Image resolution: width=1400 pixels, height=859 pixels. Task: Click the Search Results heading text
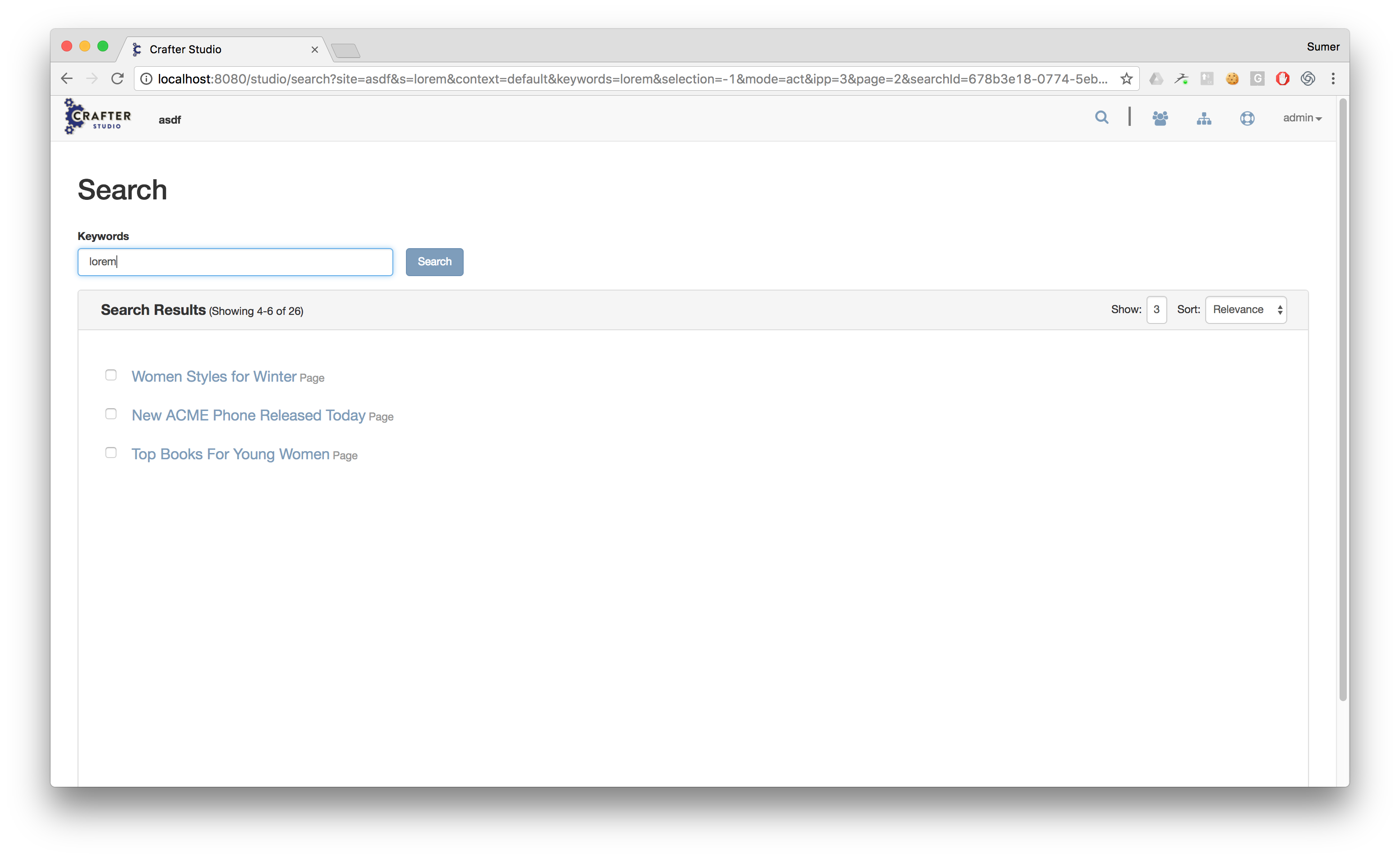pyautogui.click(x=153, y=310)
